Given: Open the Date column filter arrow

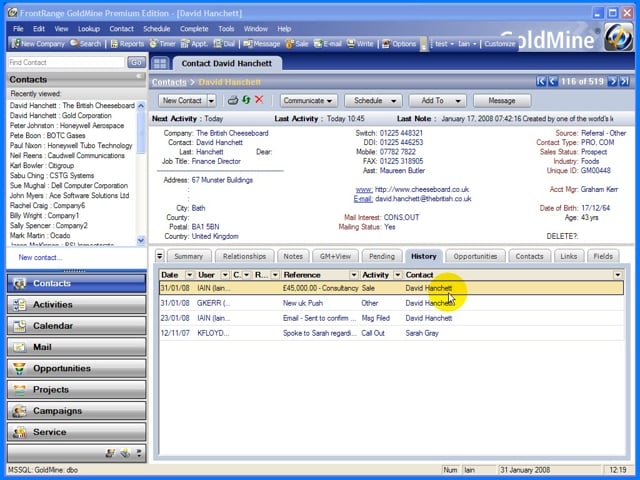Looking at the screenshot, I should (x=189, y=275).
